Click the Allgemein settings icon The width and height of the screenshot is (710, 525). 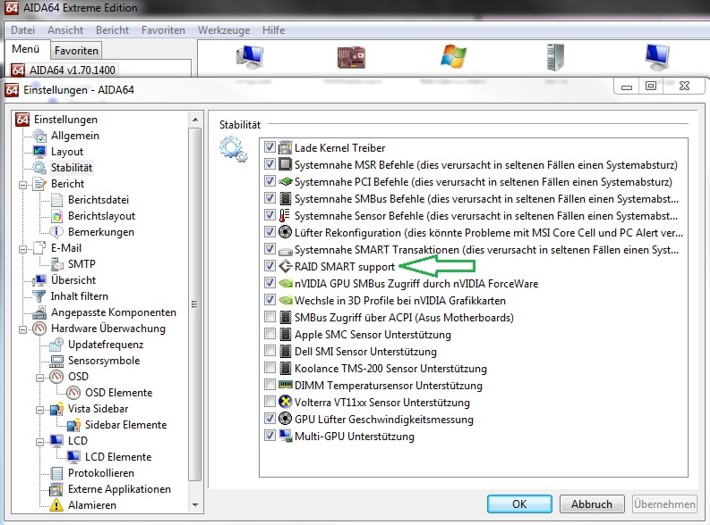click(x=40, y=135)
